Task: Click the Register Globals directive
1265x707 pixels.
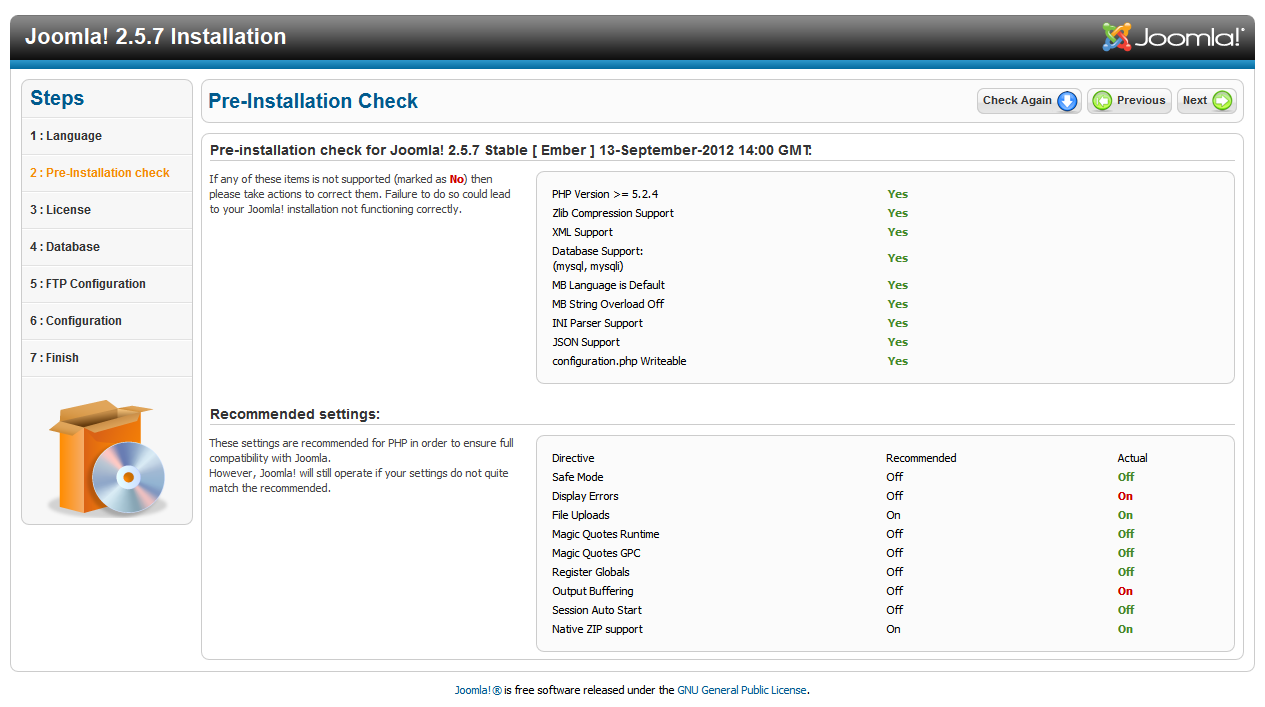Action: coord(591,572)
